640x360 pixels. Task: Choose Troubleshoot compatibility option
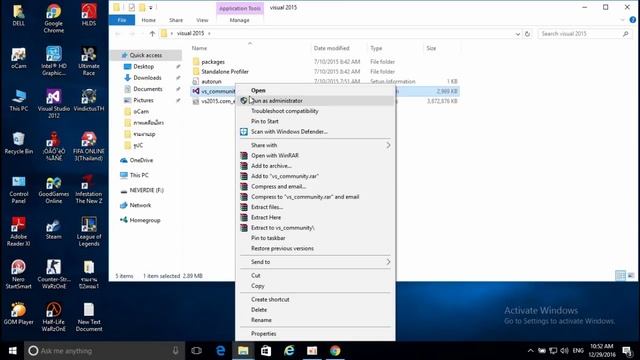(315, 111)
